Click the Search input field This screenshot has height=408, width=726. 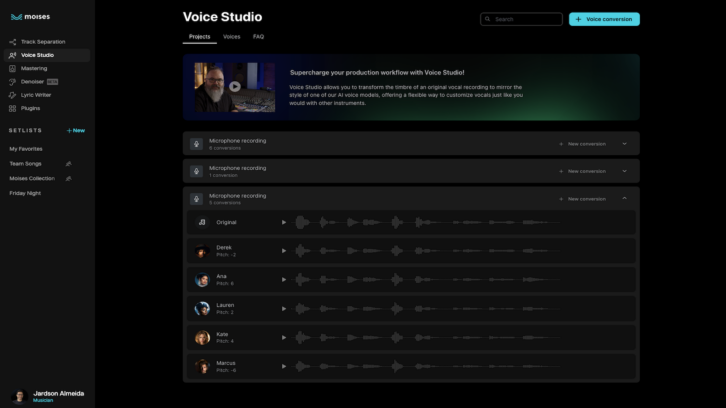(521, 19)
